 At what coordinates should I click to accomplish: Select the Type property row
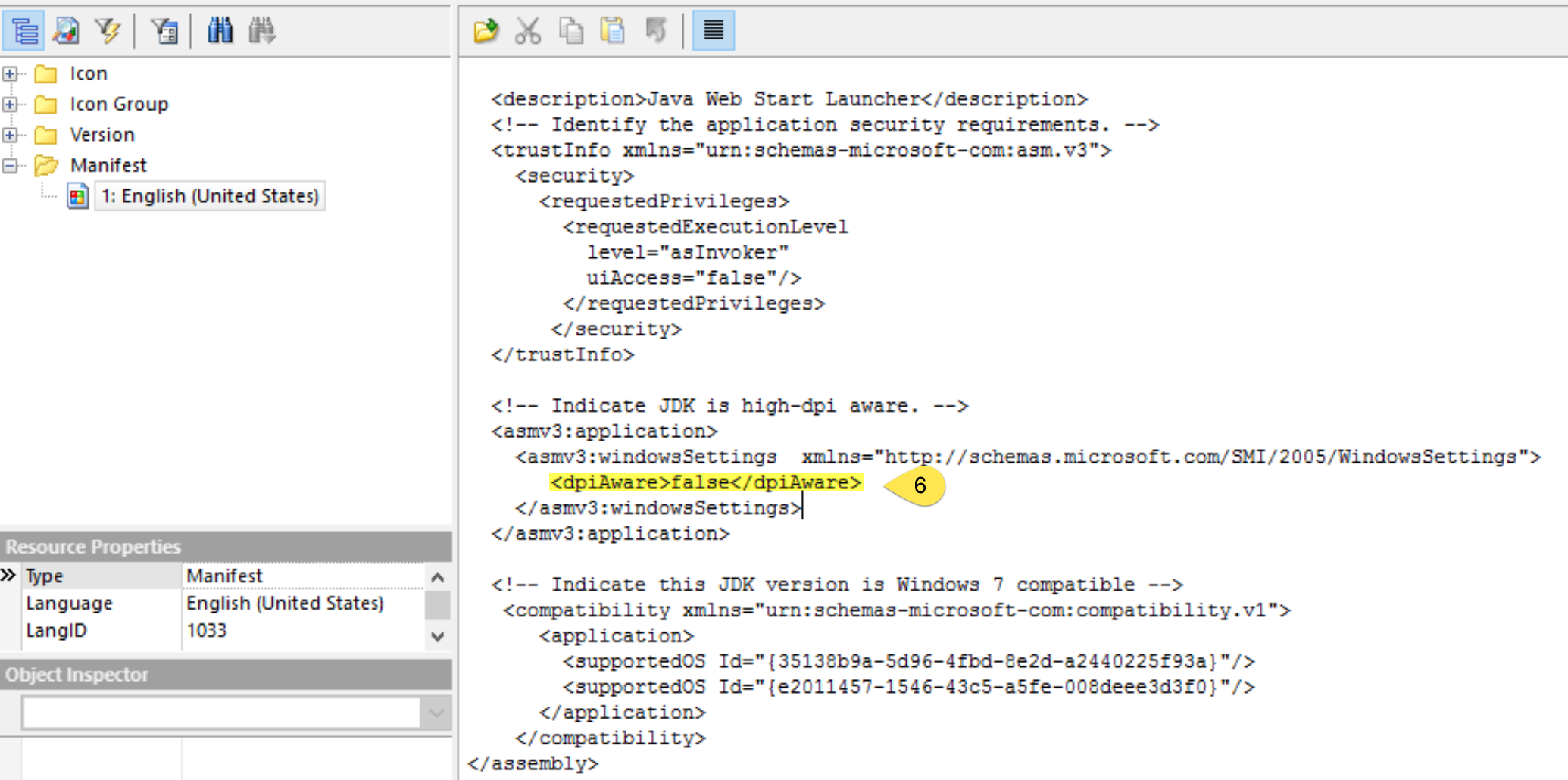(223, 576)
